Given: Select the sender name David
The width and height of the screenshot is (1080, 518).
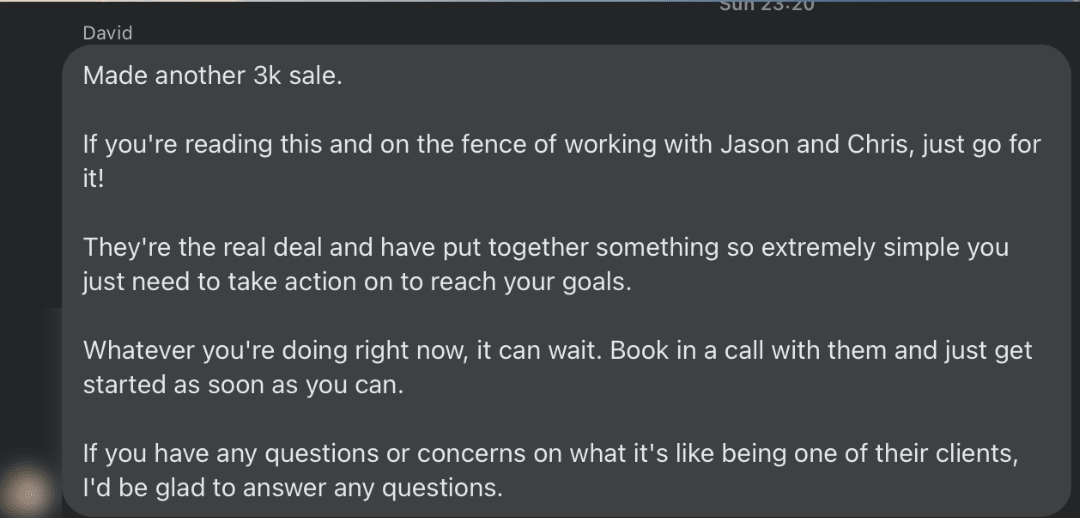Looking at the screenshot, I should pos(107,33).
